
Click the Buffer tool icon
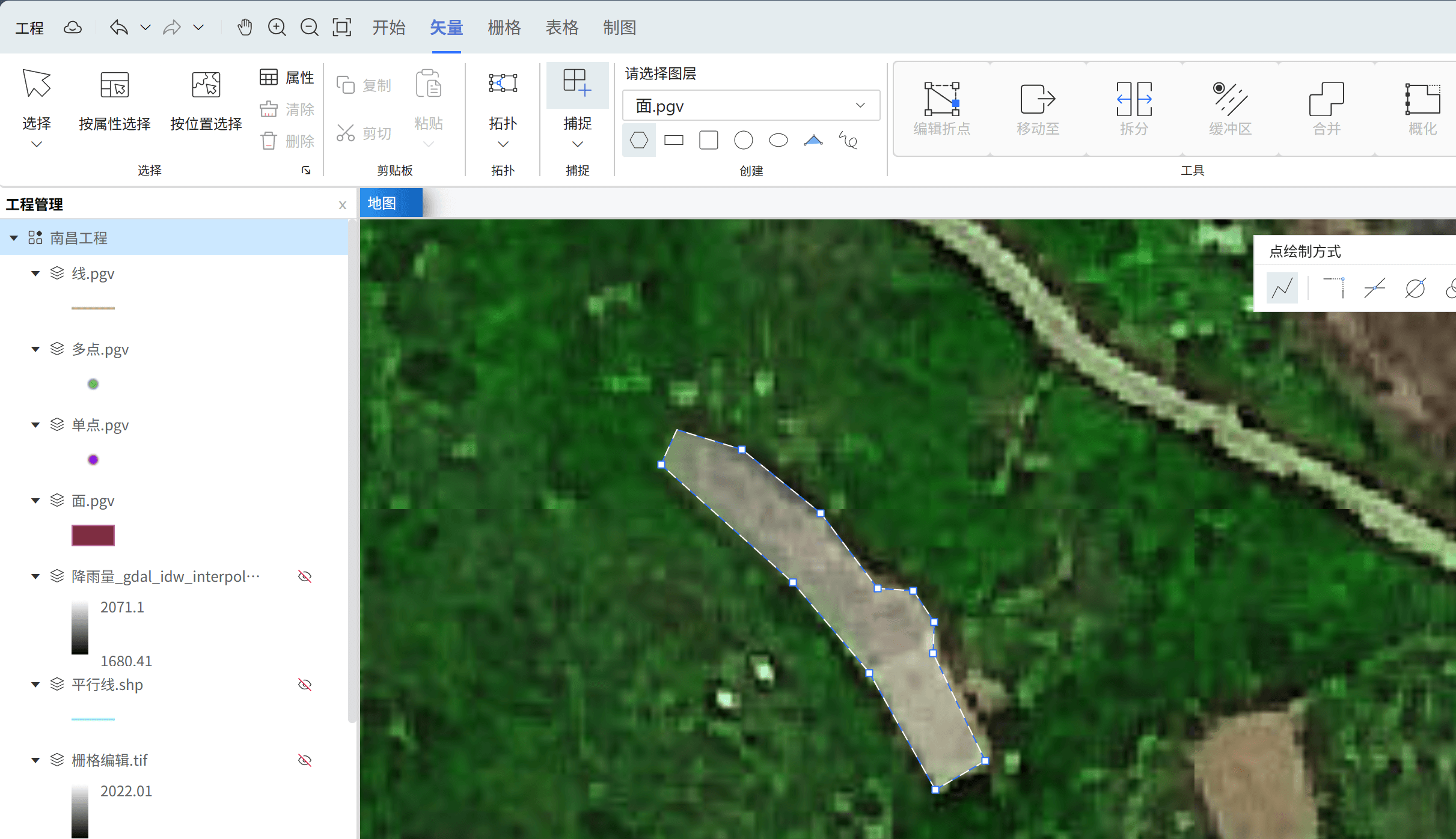[1230, 99]
